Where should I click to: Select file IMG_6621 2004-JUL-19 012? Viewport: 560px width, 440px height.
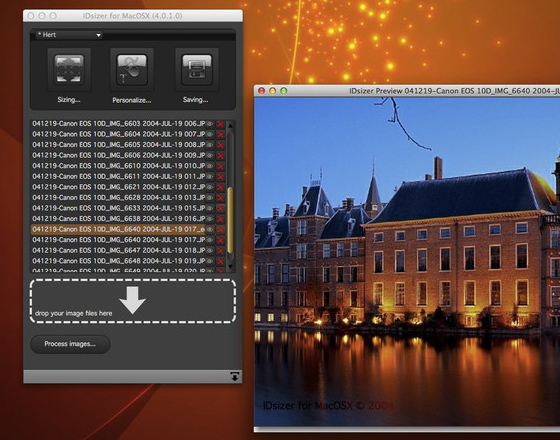click(119, 187)
